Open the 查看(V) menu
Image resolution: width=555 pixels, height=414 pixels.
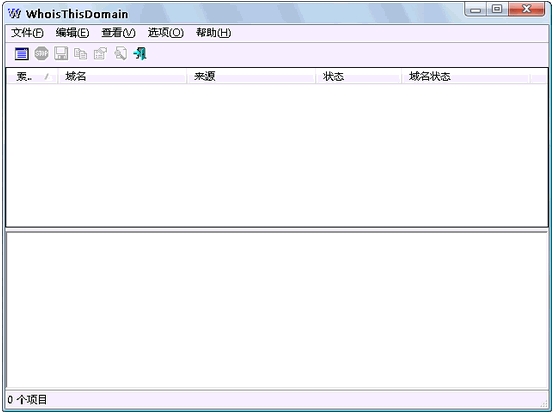click(x=119, y=33)
